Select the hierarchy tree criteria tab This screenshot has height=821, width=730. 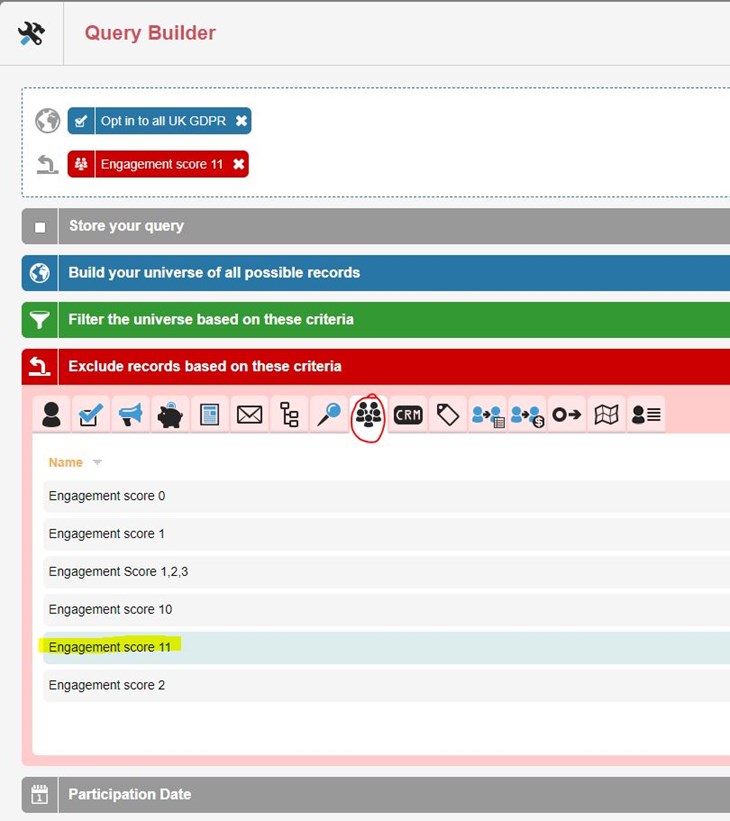click(289, 415)
